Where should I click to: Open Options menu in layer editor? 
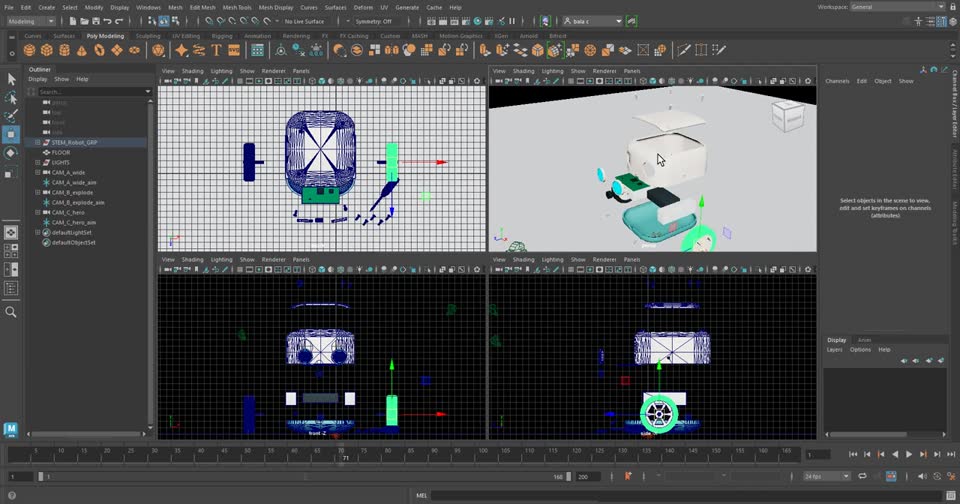coord(860,350)
